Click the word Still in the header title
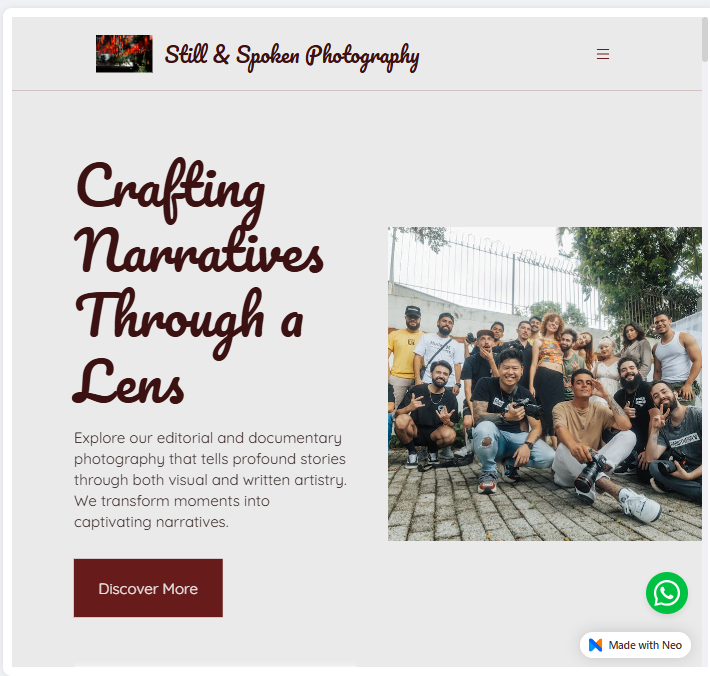Image resolution: width=710 pixels, height=676 pixels. 186,54
